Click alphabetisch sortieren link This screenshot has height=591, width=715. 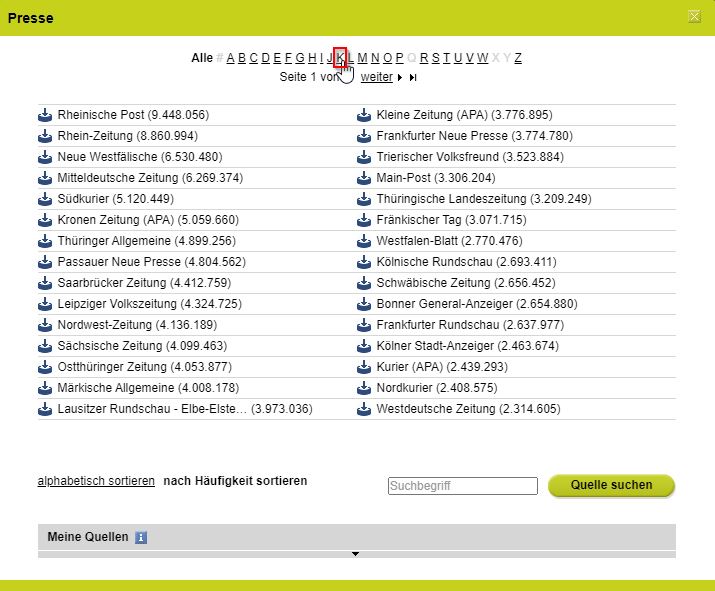tap(96, 481)
